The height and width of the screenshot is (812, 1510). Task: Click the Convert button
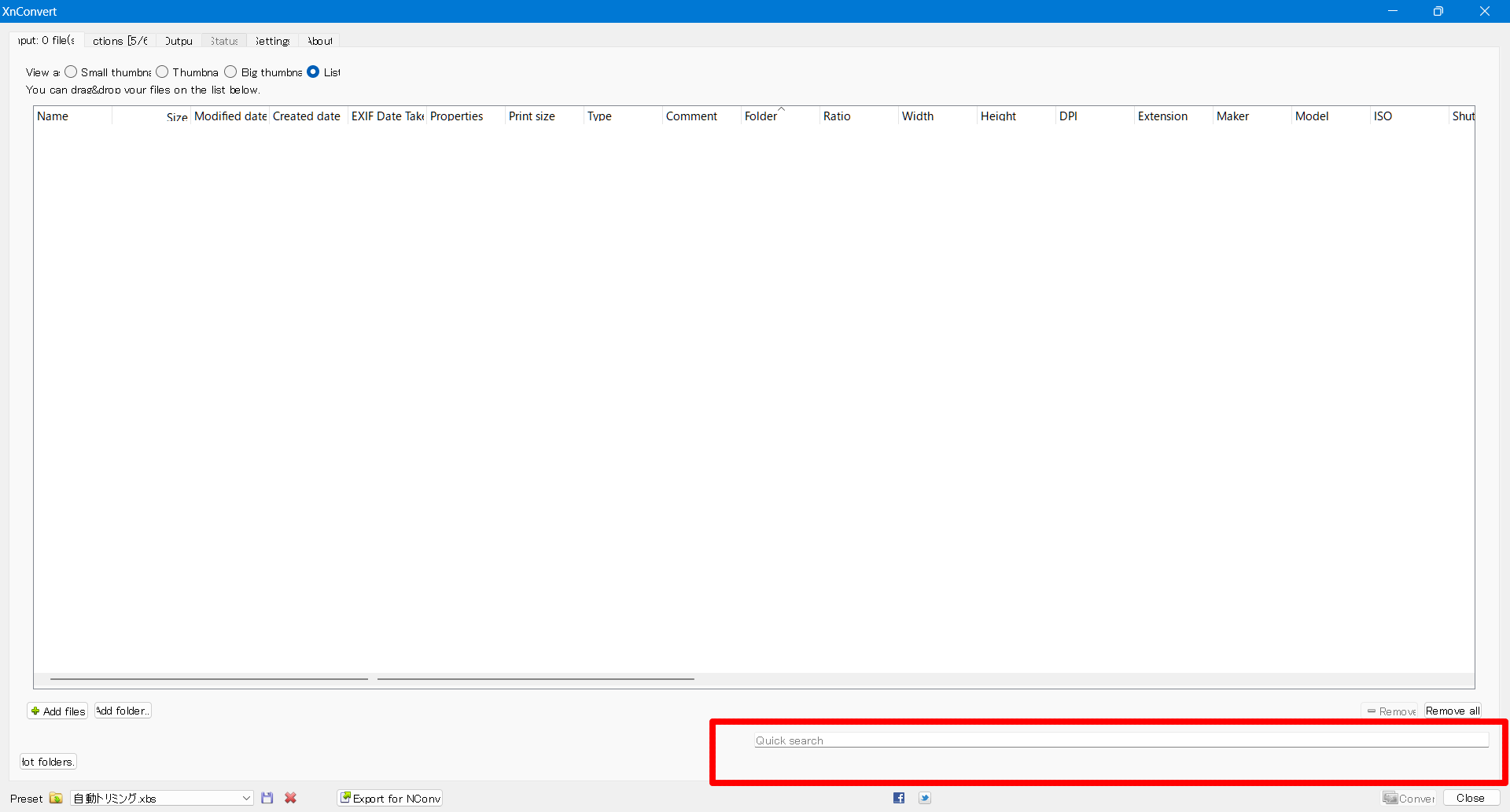[x=1409, y=798]
